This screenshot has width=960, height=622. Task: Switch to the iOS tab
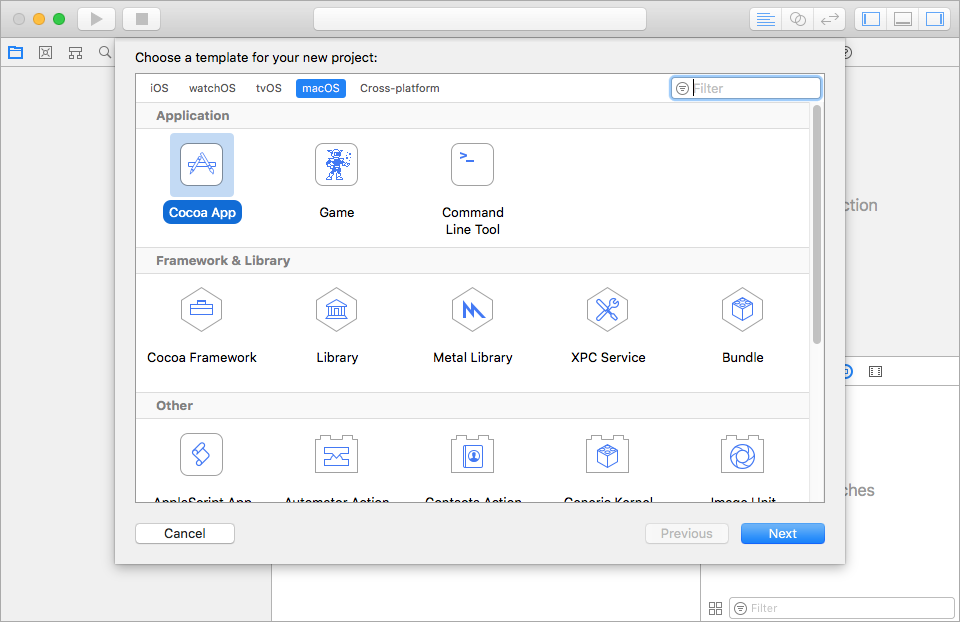(159, 88)
